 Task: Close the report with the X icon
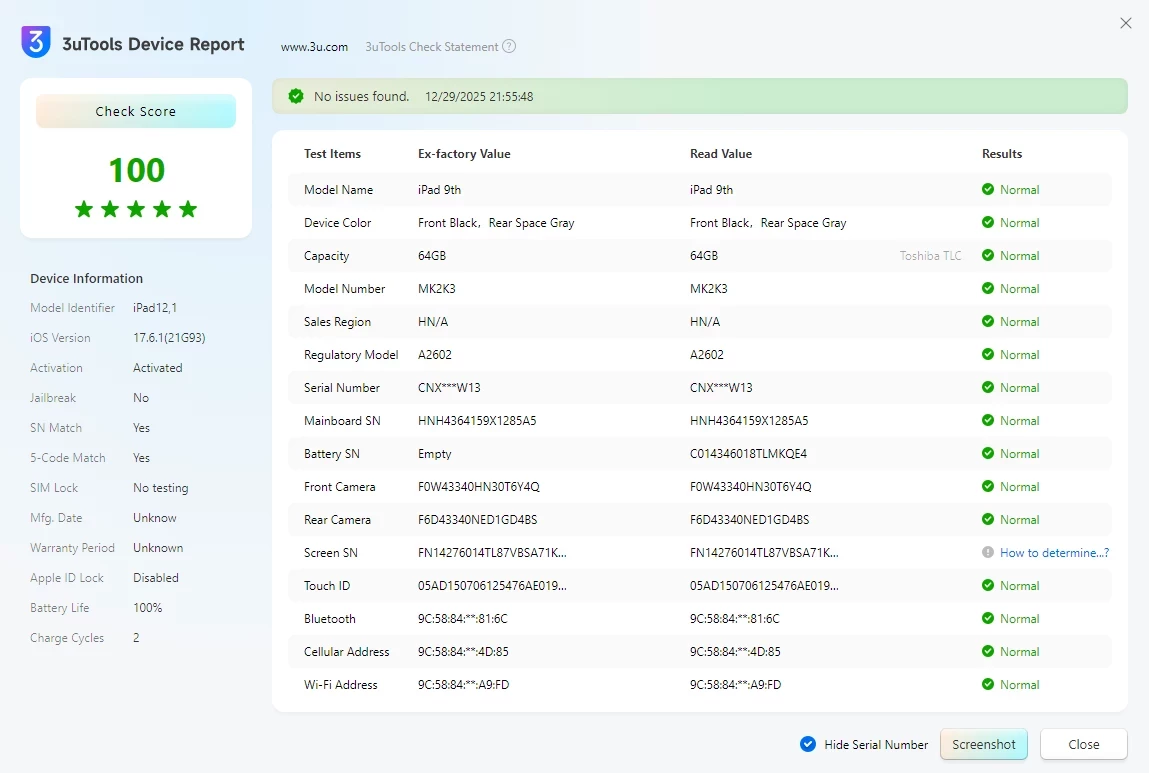[x=1126, y=23]
